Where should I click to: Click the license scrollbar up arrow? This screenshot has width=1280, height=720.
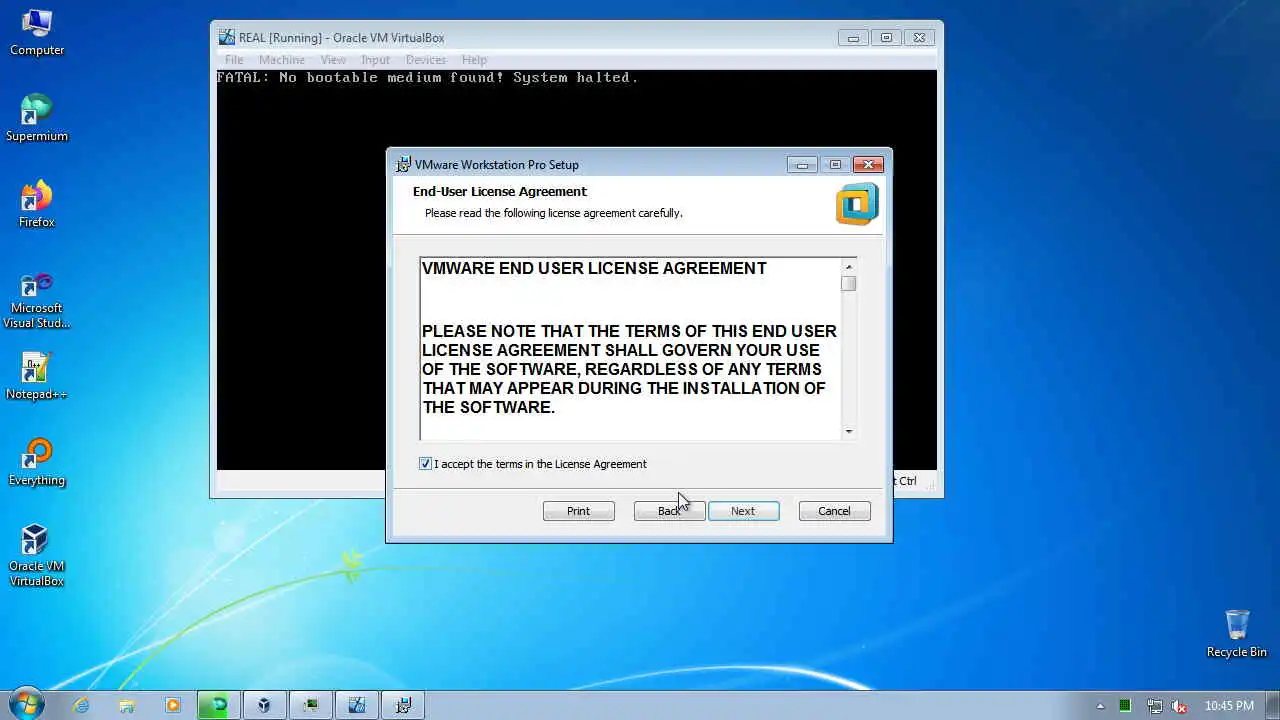pyautogui.click(x=849, y=266)
